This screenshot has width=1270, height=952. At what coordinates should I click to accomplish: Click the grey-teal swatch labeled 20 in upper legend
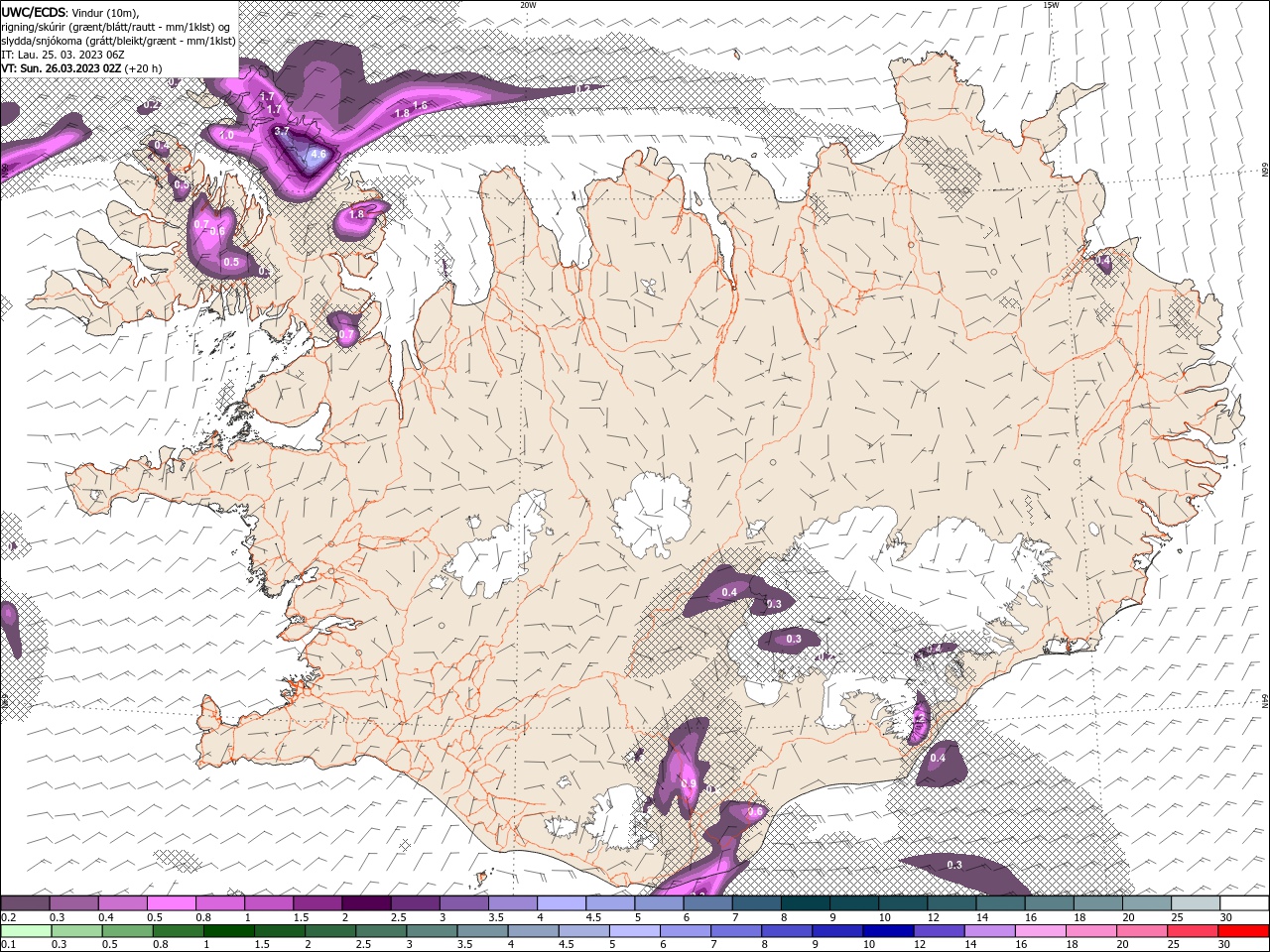pyautogui.click(x=1146, y=903)
